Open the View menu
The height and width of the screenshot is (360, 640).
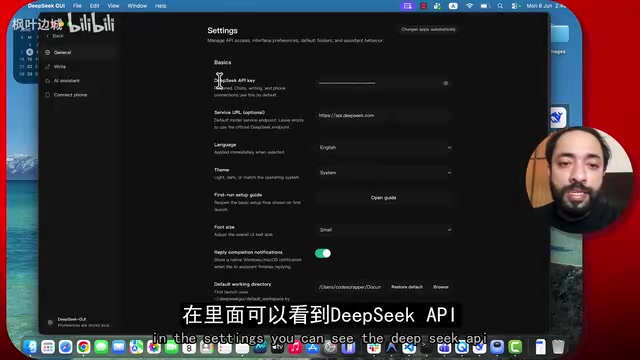(x=113, y=6)
